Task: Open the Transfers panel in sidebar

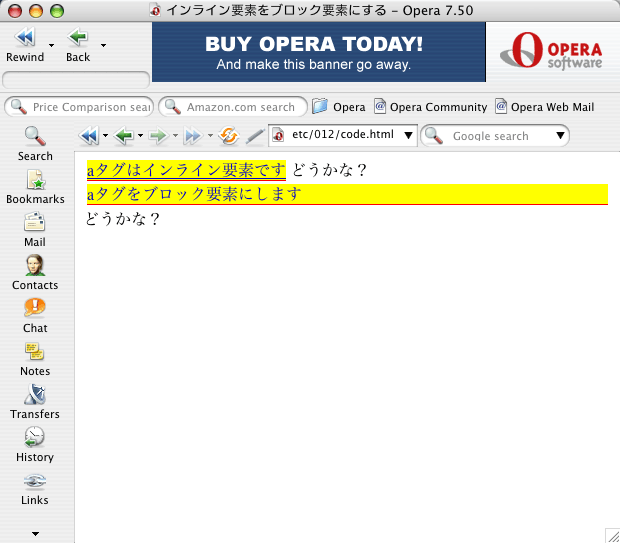Action: [x=35, y=402]
